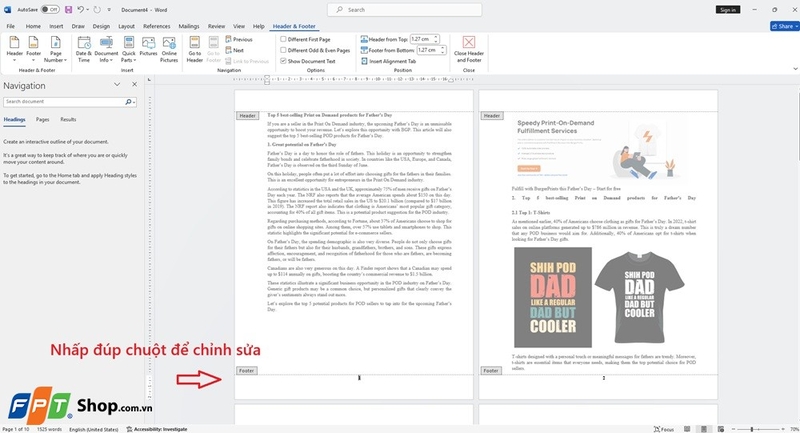The height and width of the screenshot is (433, 800).
Task: Open the Share button
Action: coord(785,26)
